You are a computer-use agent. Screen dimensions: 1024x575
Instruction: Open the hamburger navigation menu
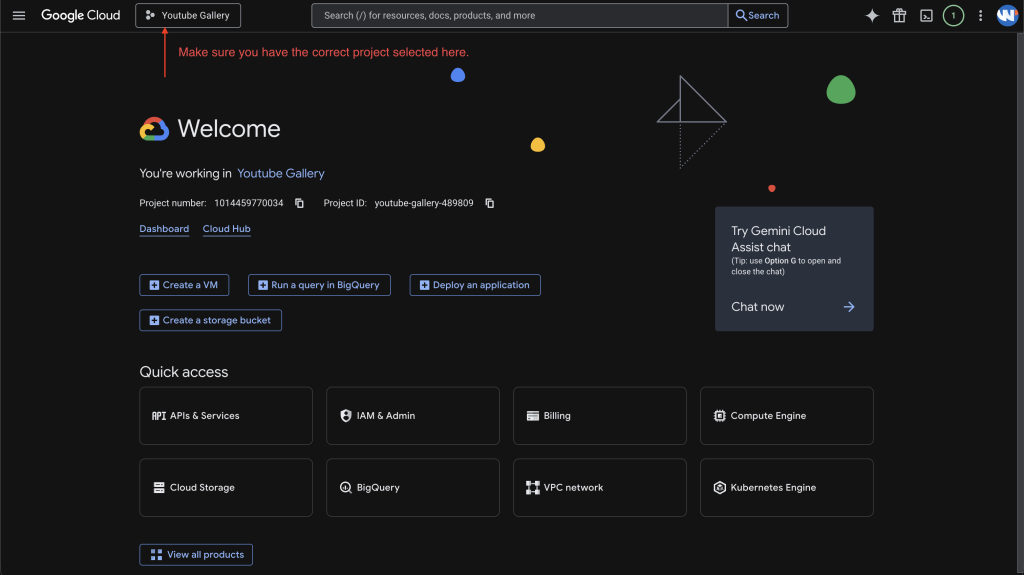click(x=18, y=16)
